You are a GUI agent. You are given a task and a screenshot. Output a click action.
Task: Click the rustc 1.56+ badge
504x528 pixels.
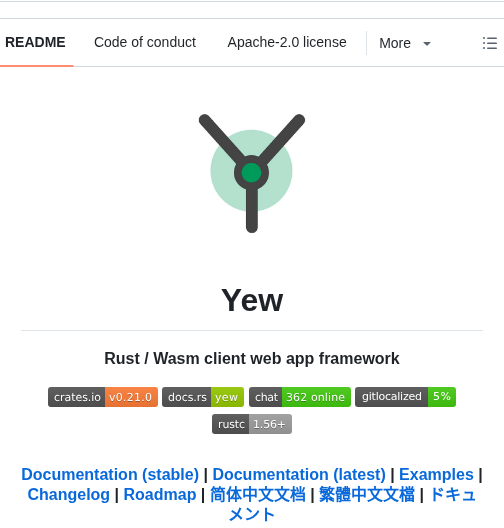[252, 424]
